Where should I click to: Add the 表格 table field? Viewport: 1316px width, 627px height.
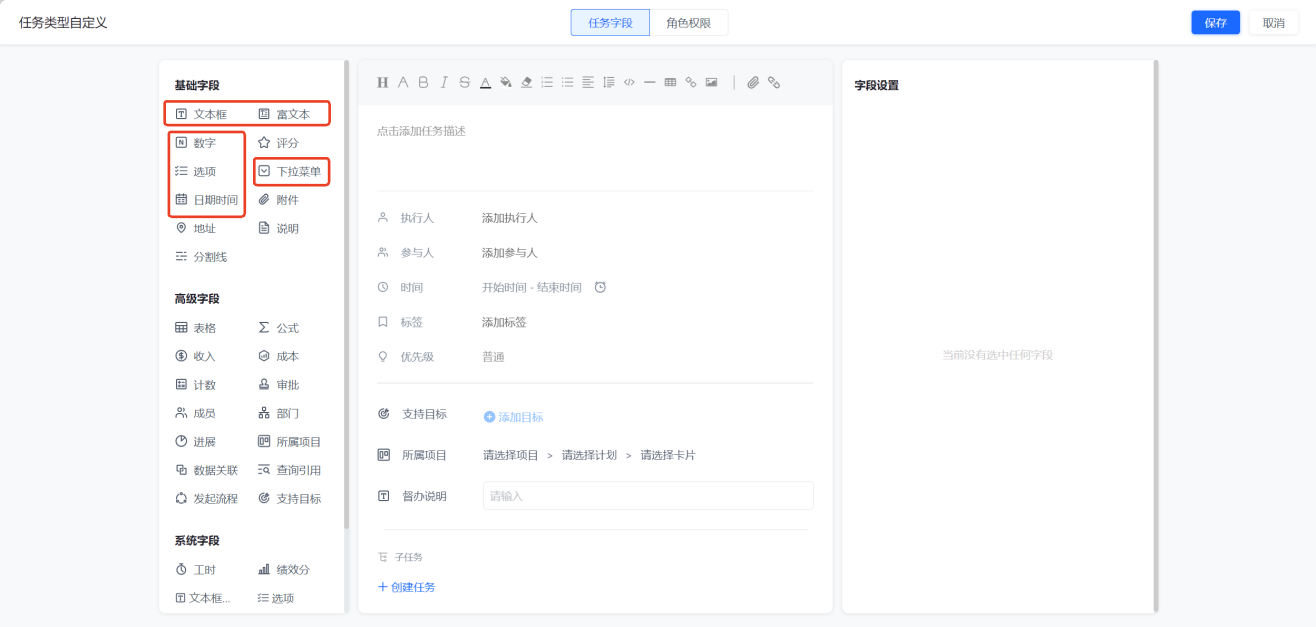tap(195, 328)
